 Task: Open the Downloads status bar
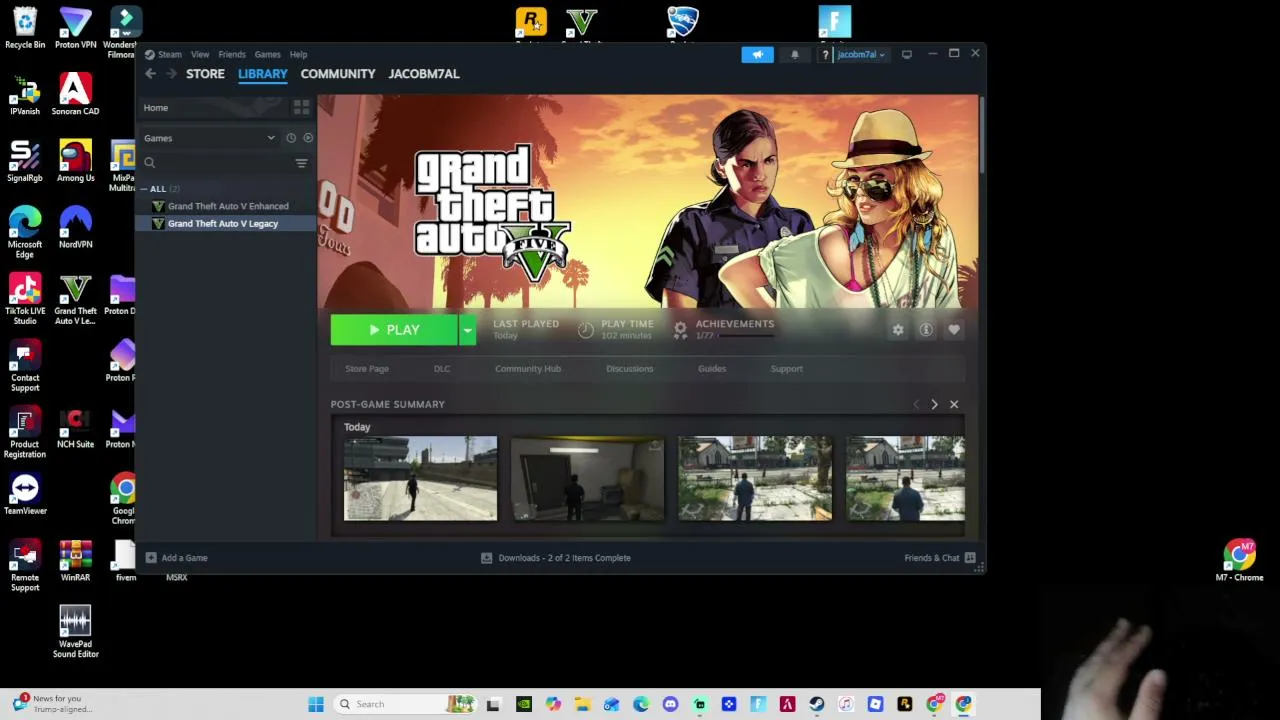[x=556, y=558]
